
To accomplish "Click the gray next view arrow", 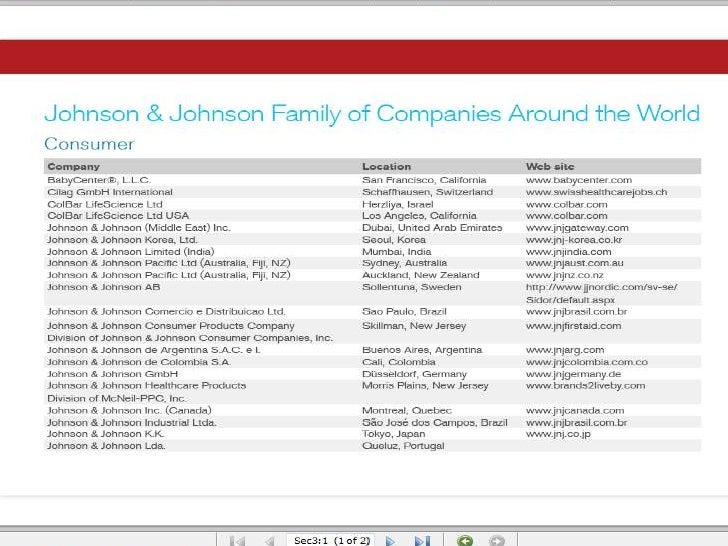I will [497, 540].
